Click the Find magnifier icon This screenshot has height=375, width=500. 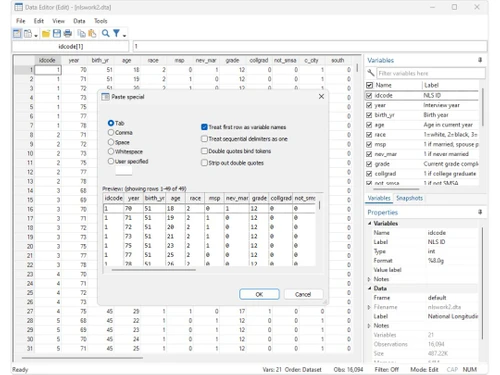[106, 33]
